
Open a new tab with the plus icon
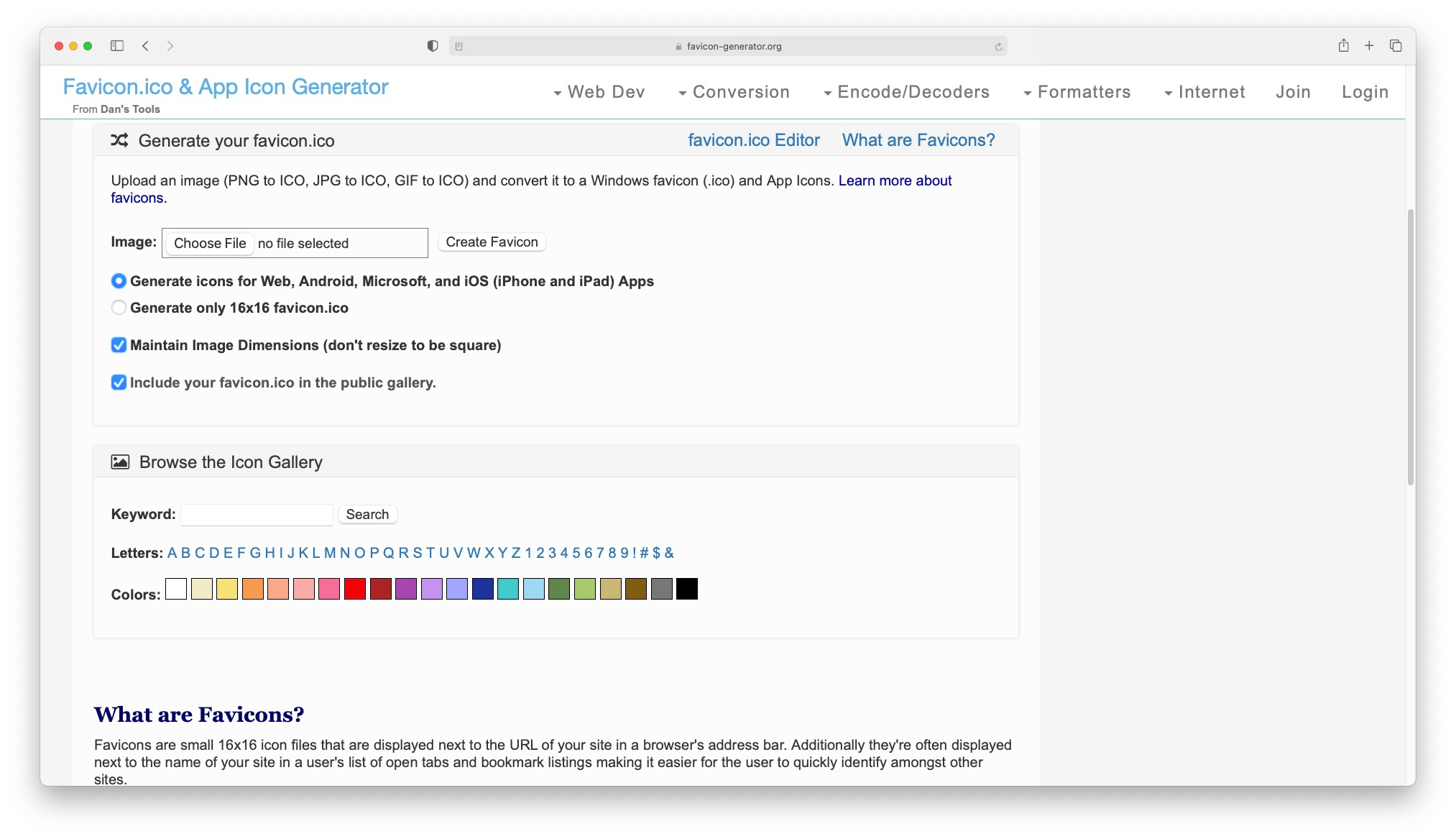(x=1369, y=45)
